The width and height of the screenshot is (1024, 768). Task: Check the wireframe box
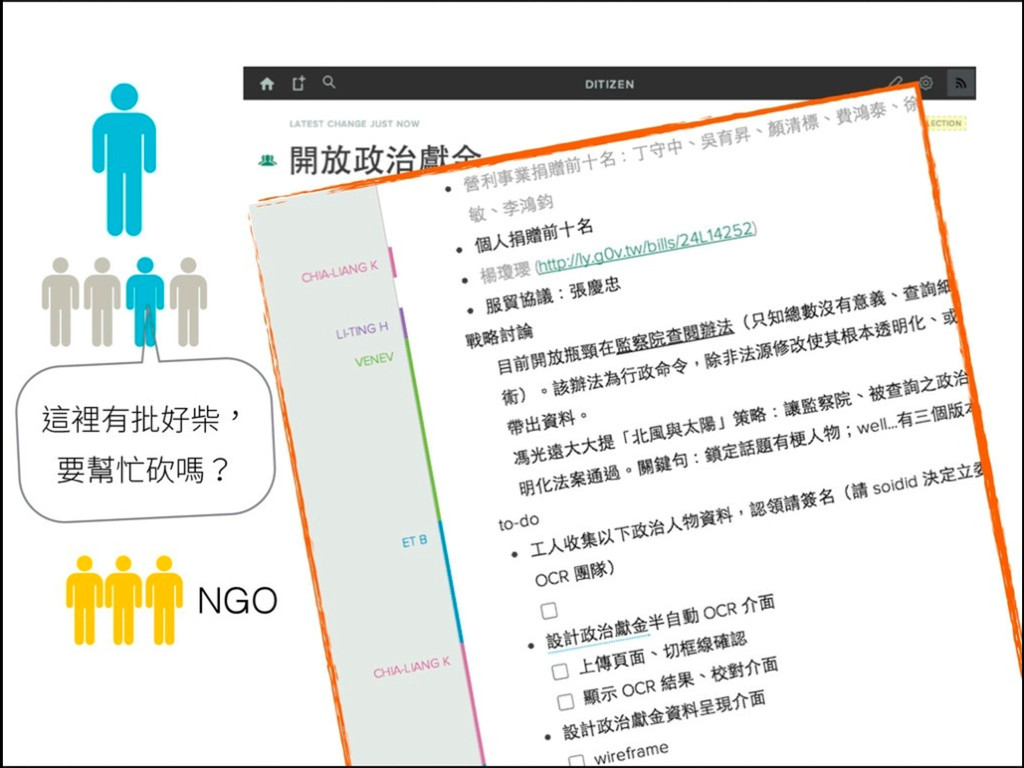tap(577, 761)
